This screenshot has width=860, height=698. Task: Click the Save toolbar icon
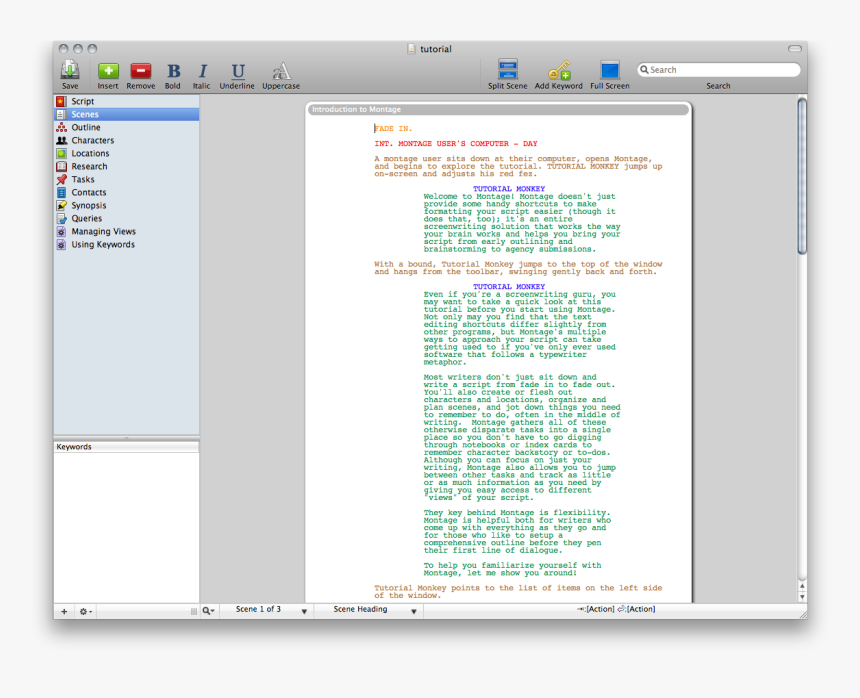[x=70, y=71]
